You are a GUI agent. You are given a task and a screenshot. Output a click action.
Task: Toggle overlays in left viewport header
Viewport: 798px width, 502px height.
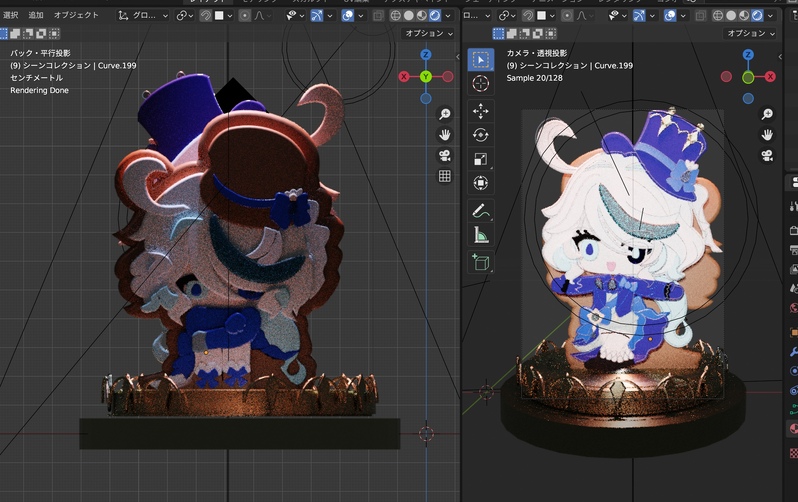coord(348,16)
